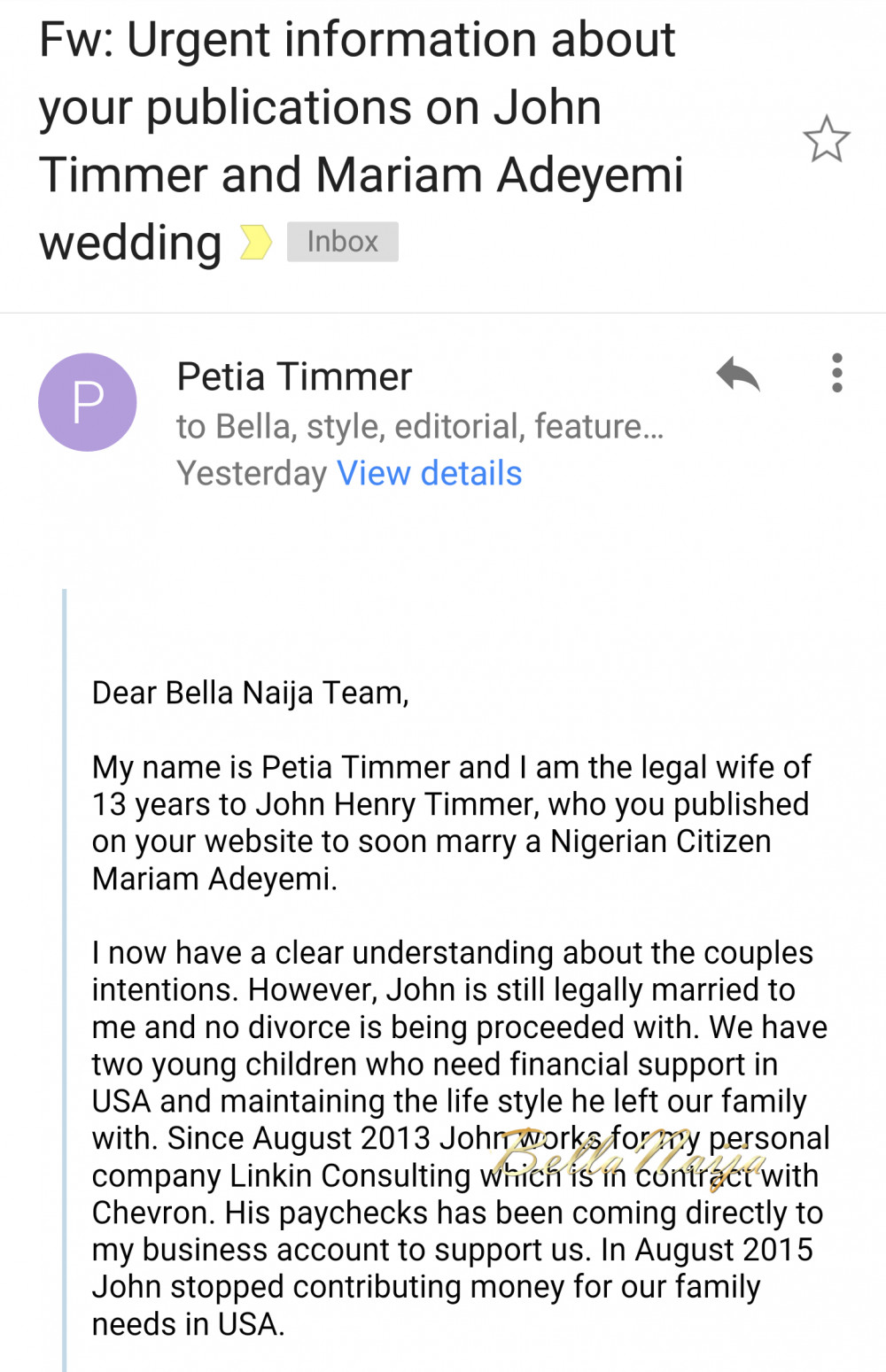Tap the paragraph beginning 'I now have a clear'
The image size is (886, 1372).
click(461, 1138)
